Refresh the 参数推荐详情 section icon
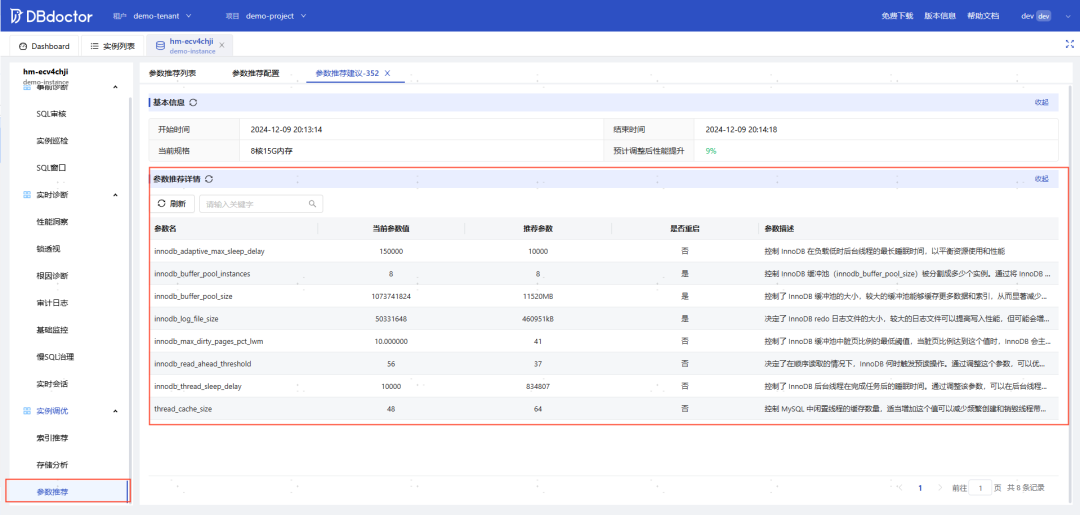This screenshot has height=515, width=1080. pos(209,179)
